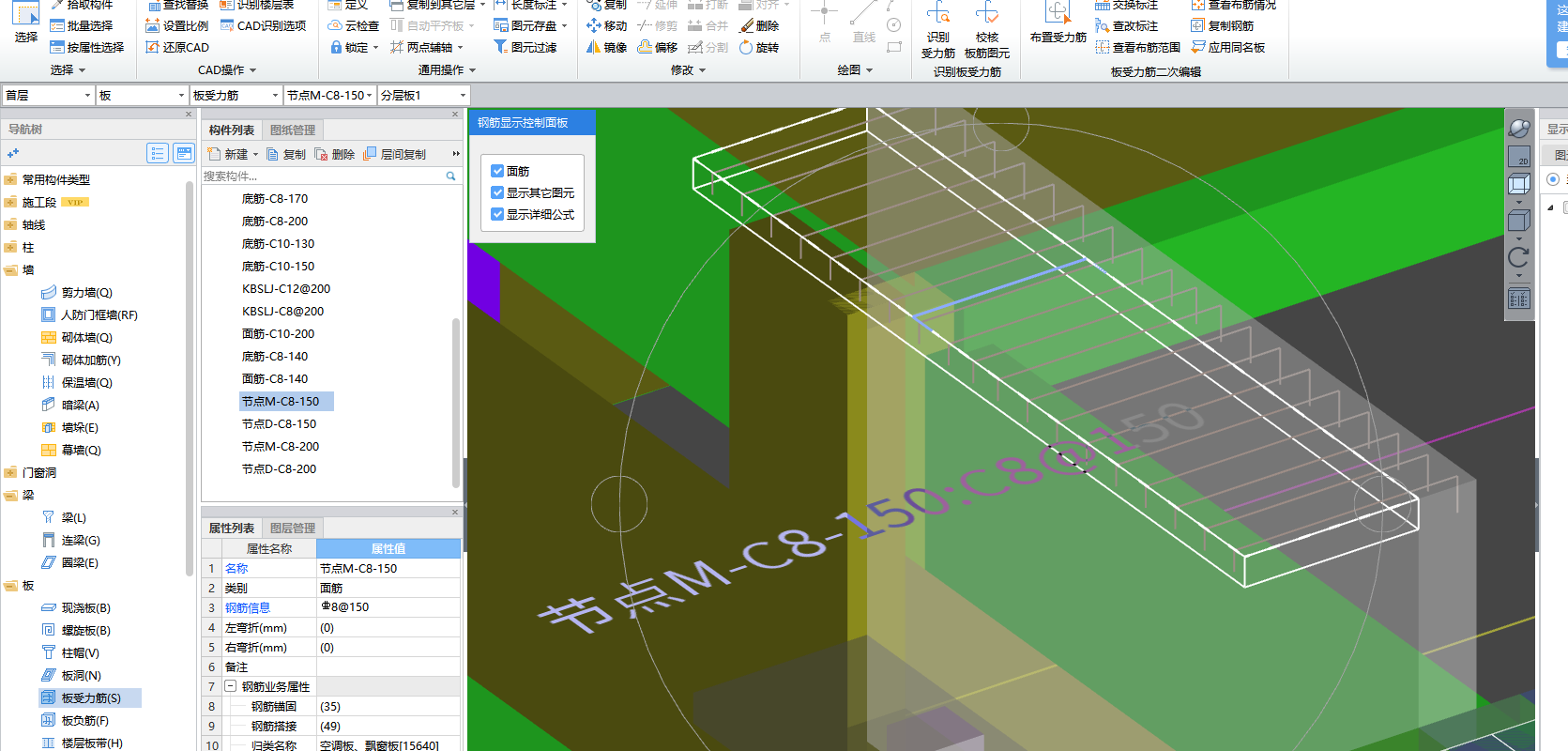Screen dimensions: 1568x751
Task: Expand the 绘图 group dropdown
Action: 869,70
